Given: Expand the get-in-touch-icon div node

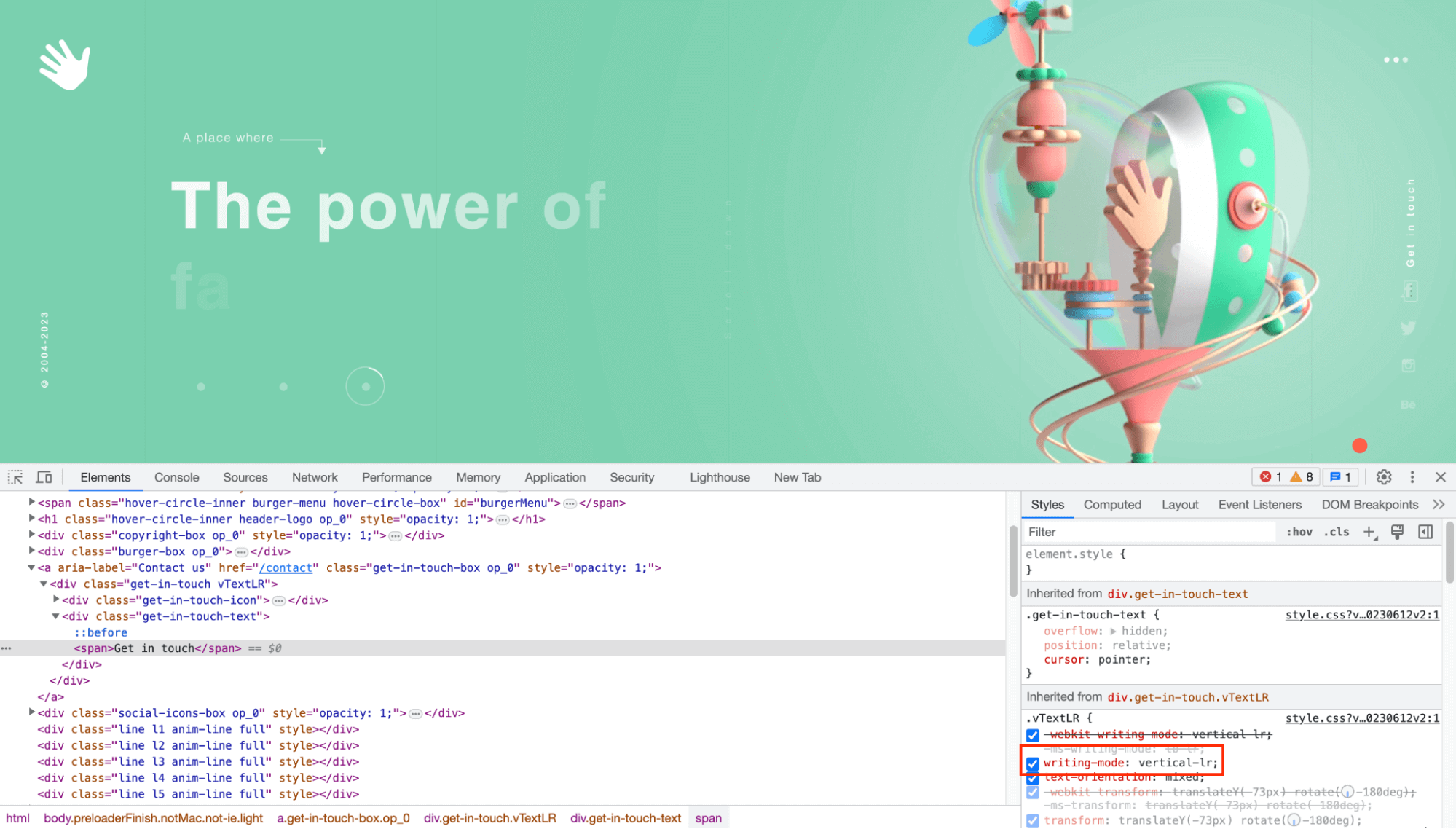Looking at the screenshot, I should pos(57,600).
